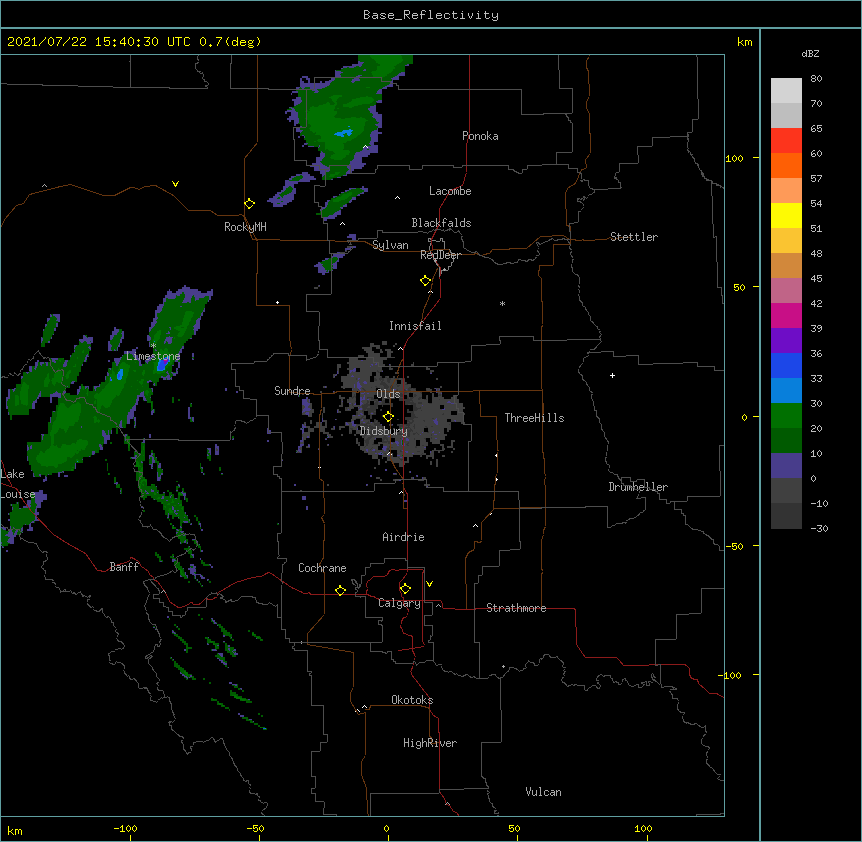Select the Calgary label
Image resolution: width=862 pixels, height=842 pixels.
pyautogui.click(x=399, y=603)
